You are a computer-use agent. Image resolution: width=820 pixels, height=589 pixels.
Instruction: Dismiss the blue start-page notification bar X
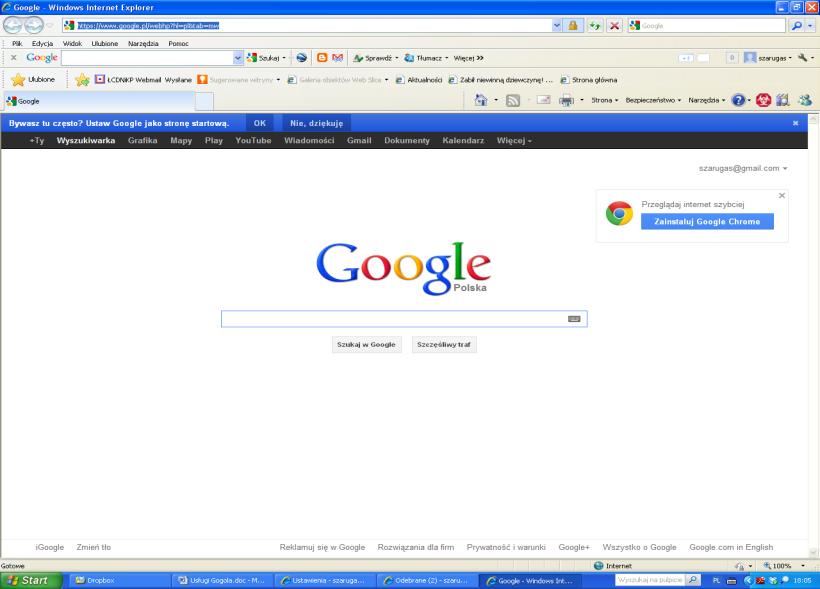click(795, 123)
